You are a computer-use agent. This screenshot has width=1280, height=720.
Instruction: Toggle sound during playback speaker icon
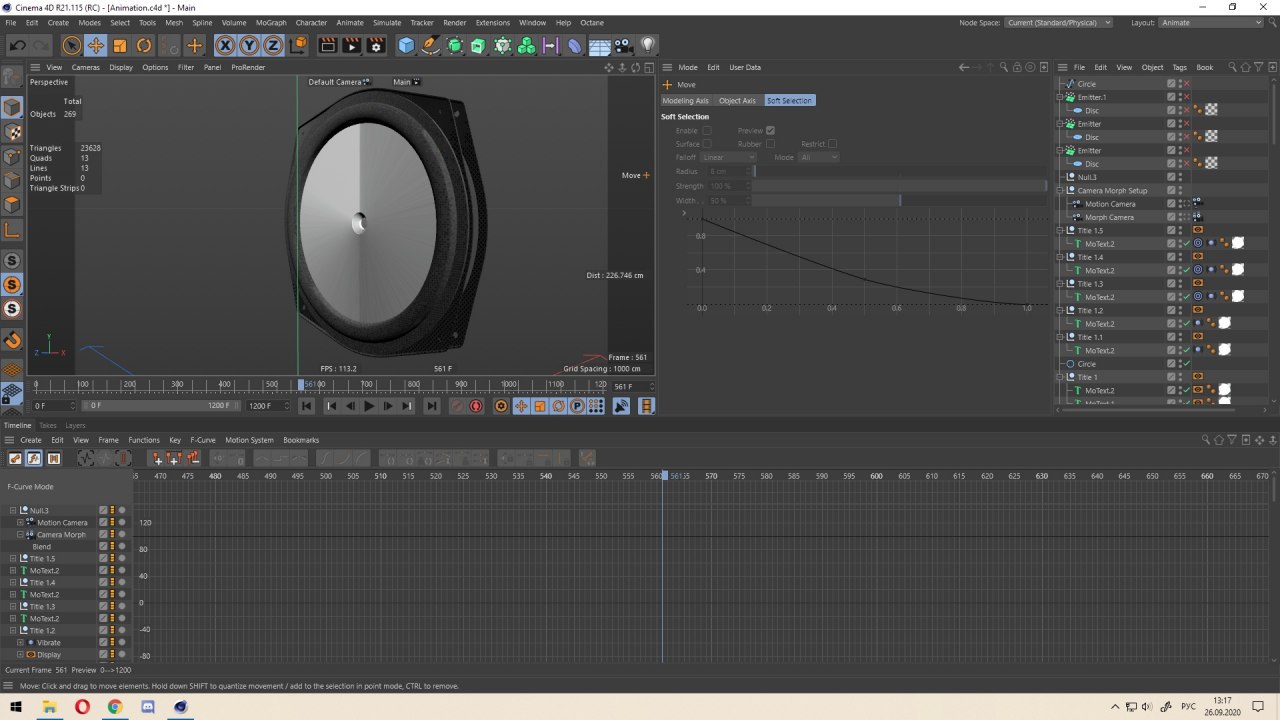click(x=621, y=406)
